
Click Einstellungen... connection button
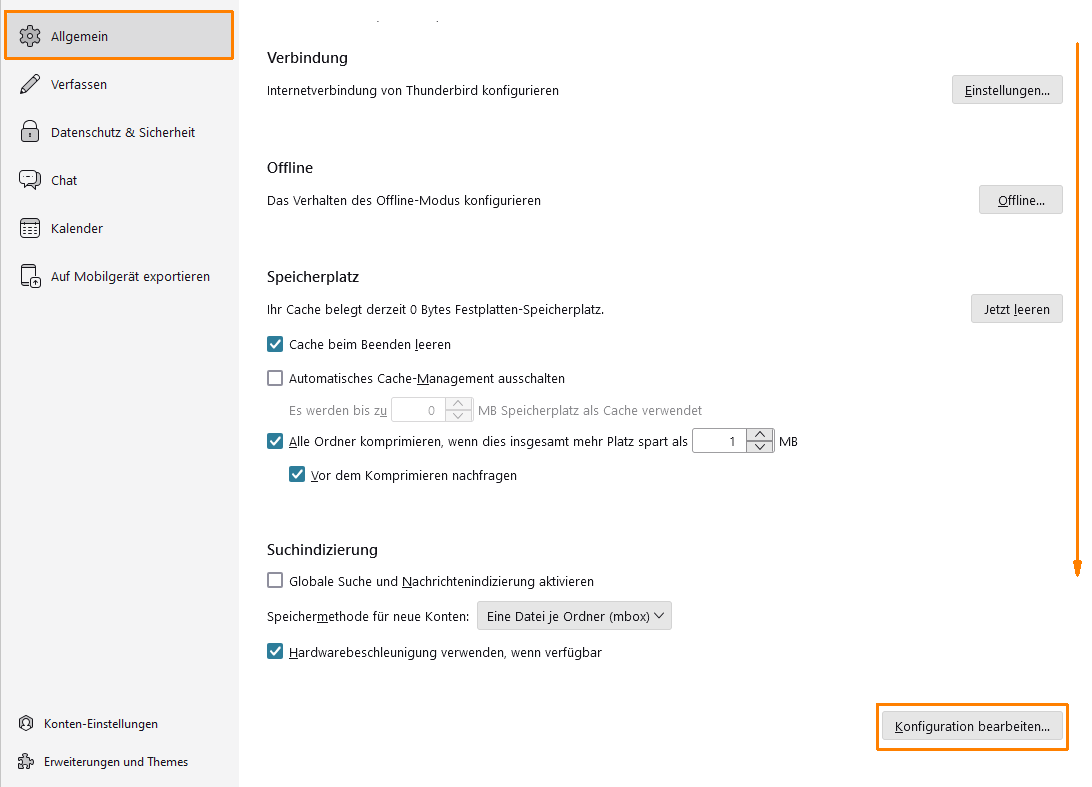1007,90
